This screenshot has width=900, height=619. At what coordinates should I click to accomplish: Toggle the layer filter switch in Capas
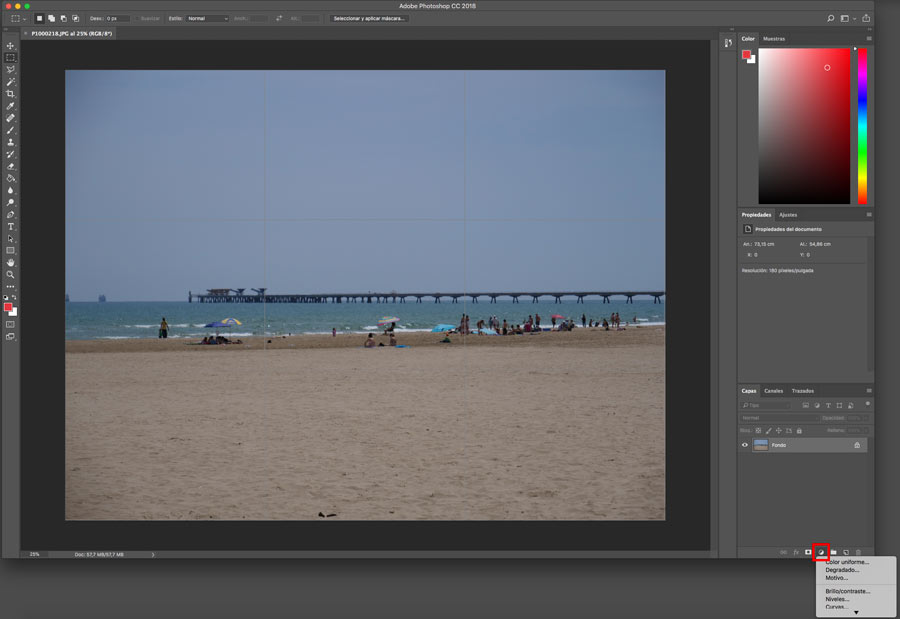866,404
